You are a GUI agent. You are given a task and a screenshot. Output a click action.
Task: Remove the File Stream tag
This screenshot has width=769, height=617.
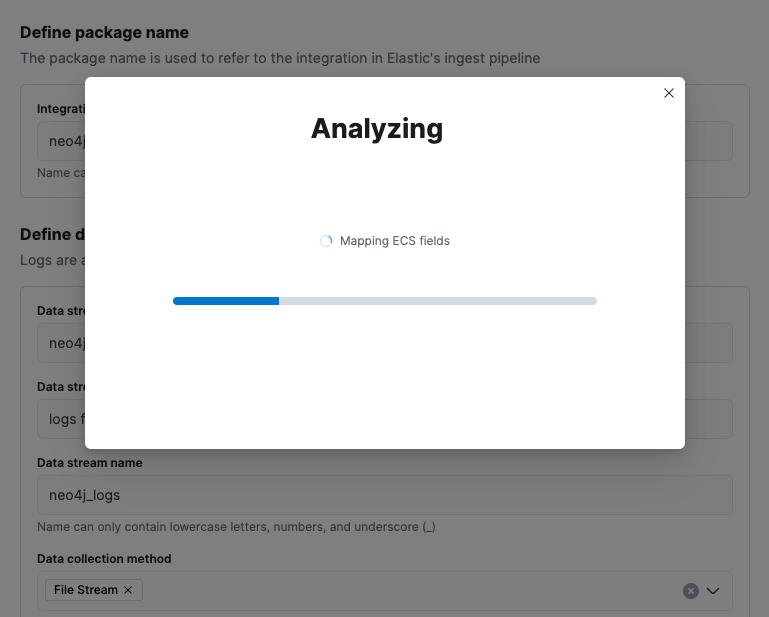[128, 590]
